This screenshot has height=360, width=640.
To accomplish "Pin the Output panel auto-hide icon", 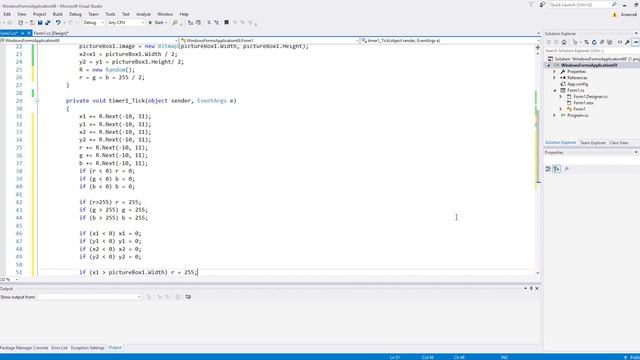I will [x=531, y=289].
